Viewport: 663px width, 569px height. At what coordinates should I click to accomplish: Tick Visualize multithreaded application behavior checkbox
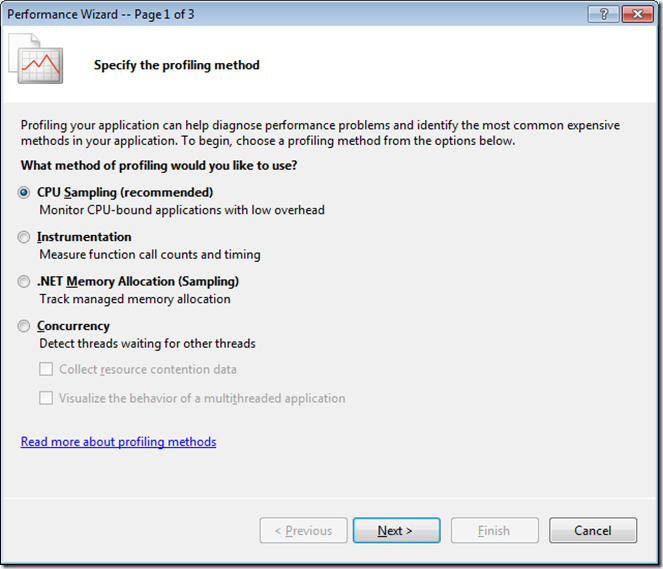pos(46,398)
